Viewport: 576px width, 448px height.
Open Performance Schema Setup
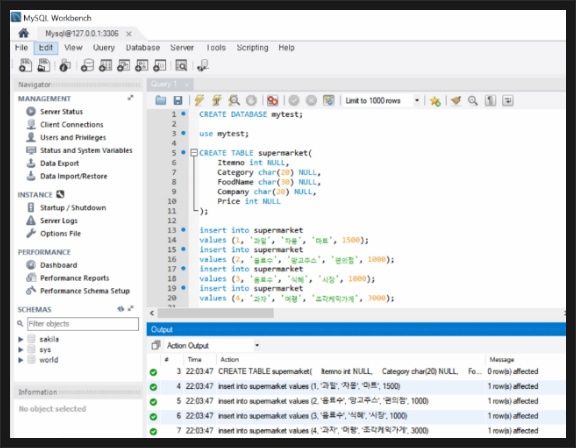click(84, 291)
